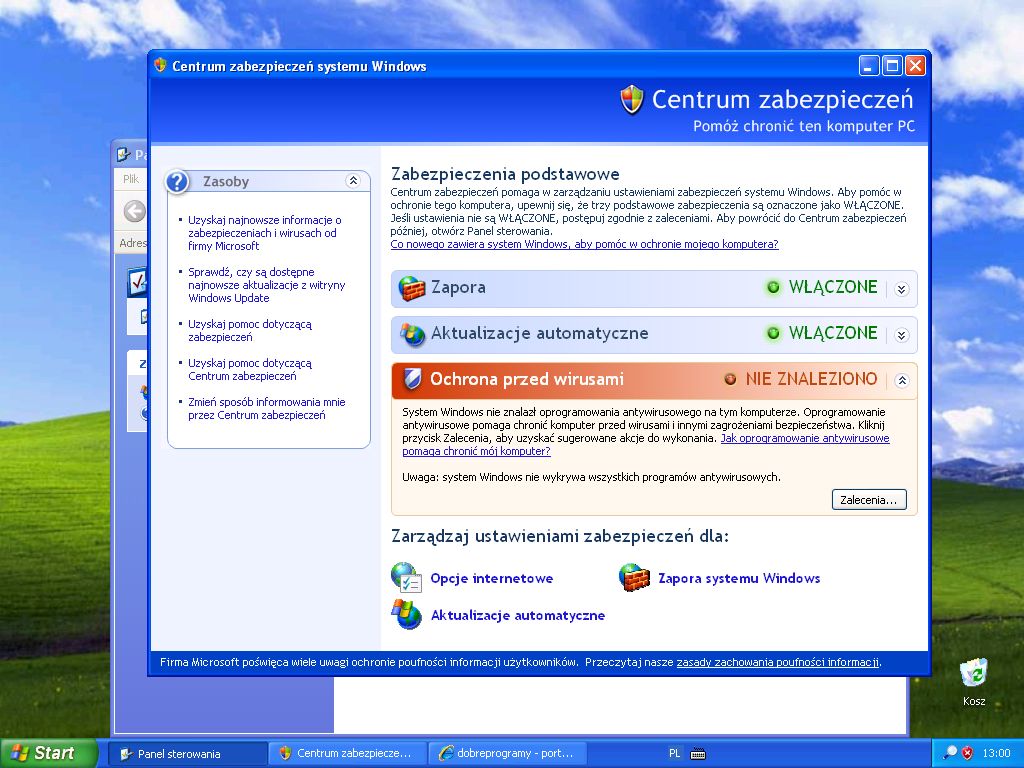This screenshot has width=1024, height=768.
Task: Open Uzyskaj najnowsze informacje o zabezpieczeniach link
Action: [264, 233]
